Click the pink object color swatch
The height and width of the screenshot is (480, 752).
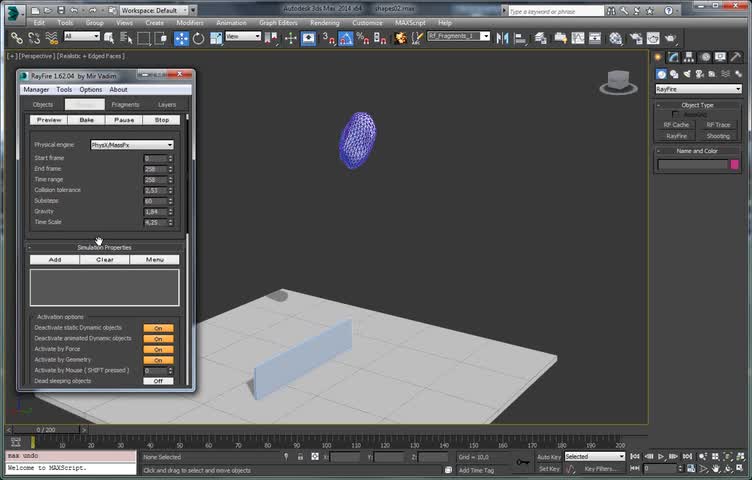coord(734,164)
